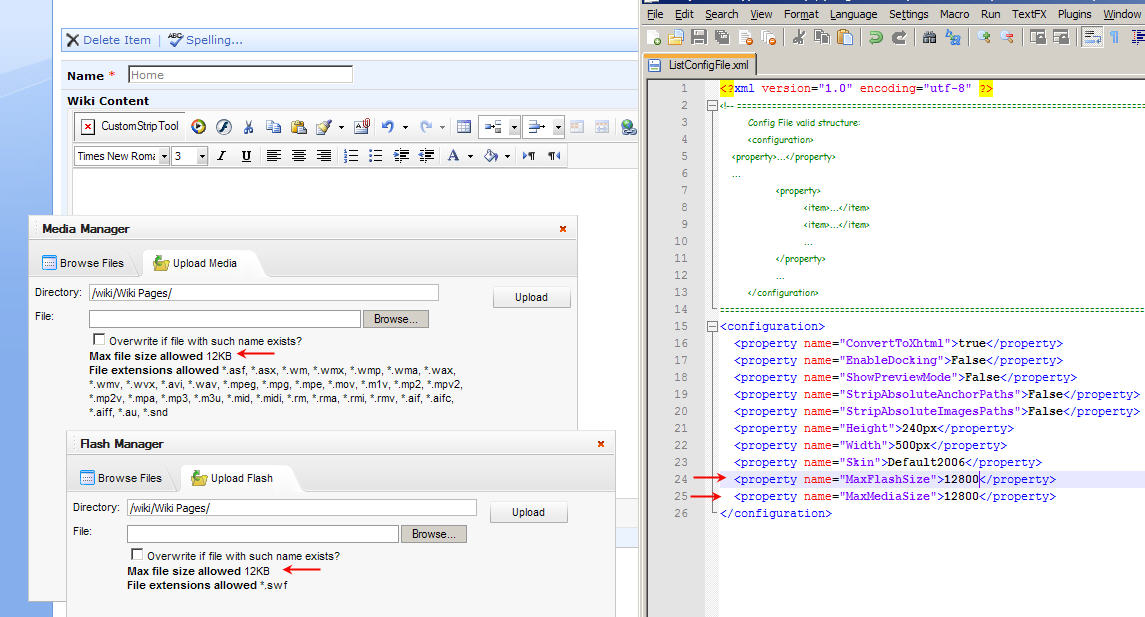Open the Media Manager toolbar icon

coord(199,127)
